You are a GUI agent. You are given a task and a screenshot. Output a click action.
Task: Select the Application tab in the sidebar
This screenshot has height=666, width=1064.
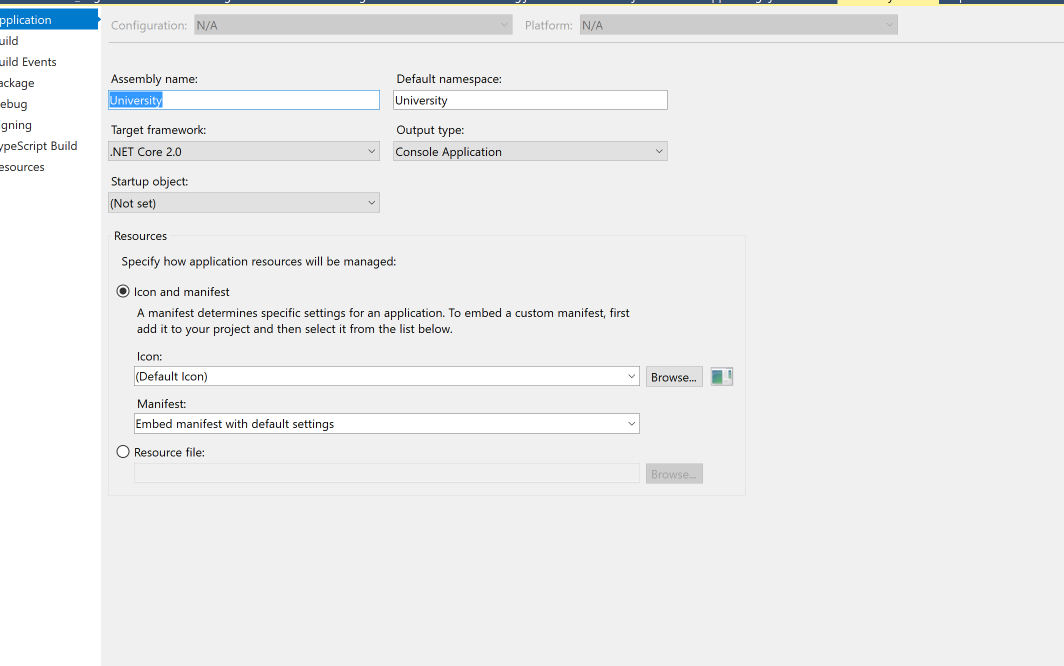point(25,18)
